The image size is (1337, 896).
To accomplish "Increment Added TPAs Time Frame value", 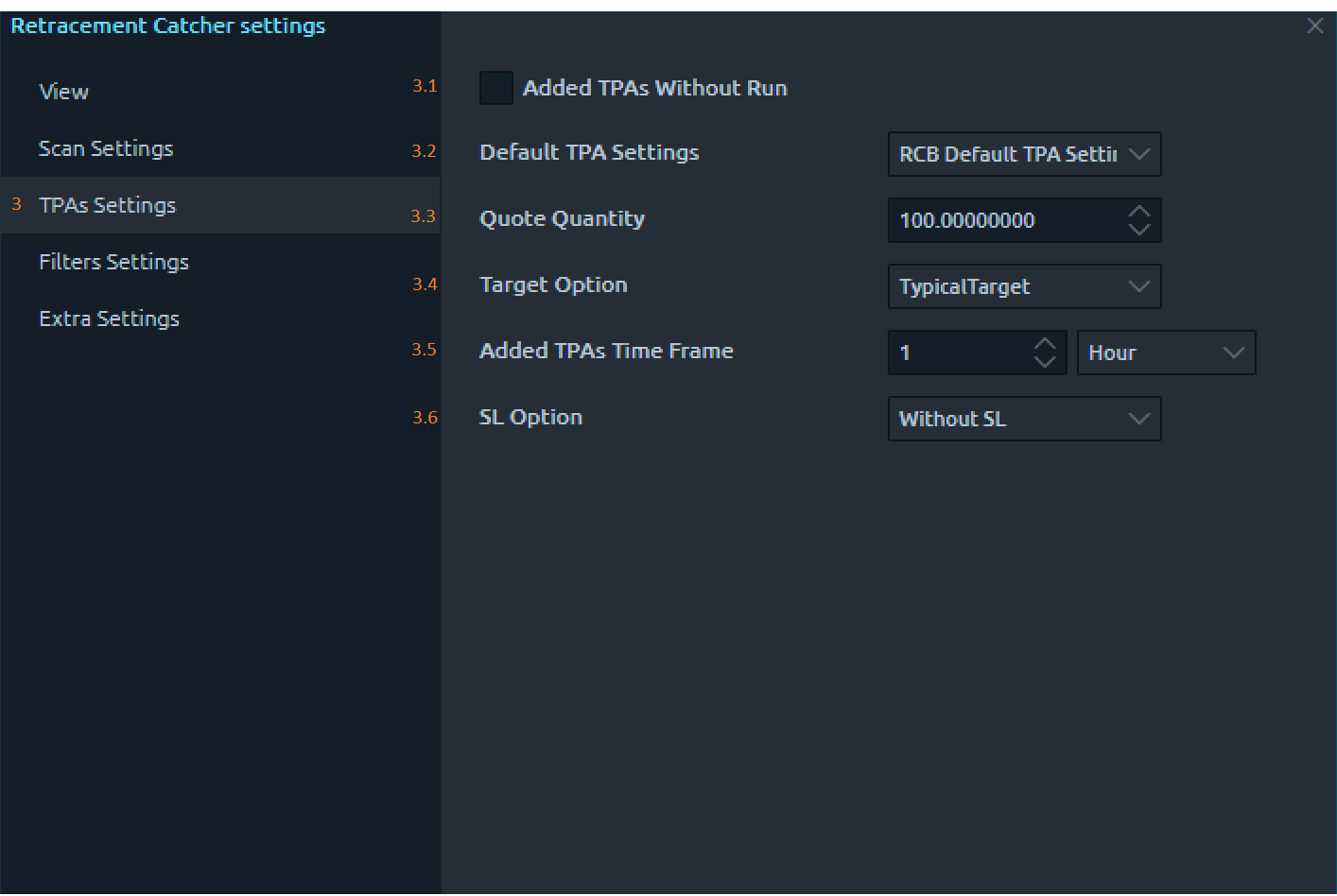I will point(1045,344).
